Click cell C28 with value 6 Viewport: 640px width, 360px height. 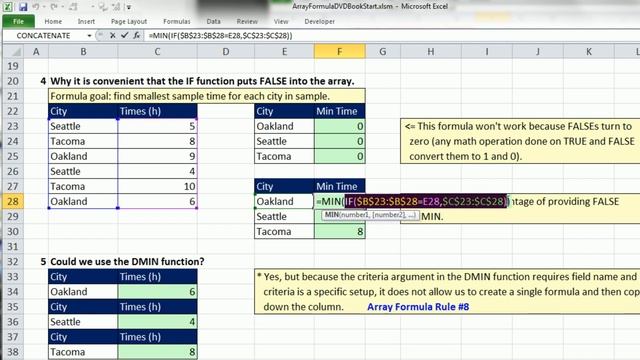click(157, 201)
